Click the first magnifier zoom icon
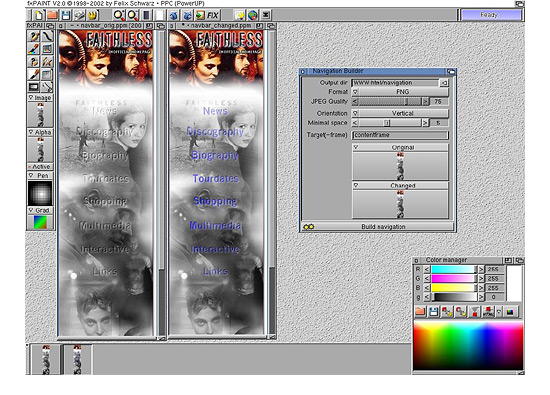Image resolution: width=550 pixels, height=395 pixels. 119,15
